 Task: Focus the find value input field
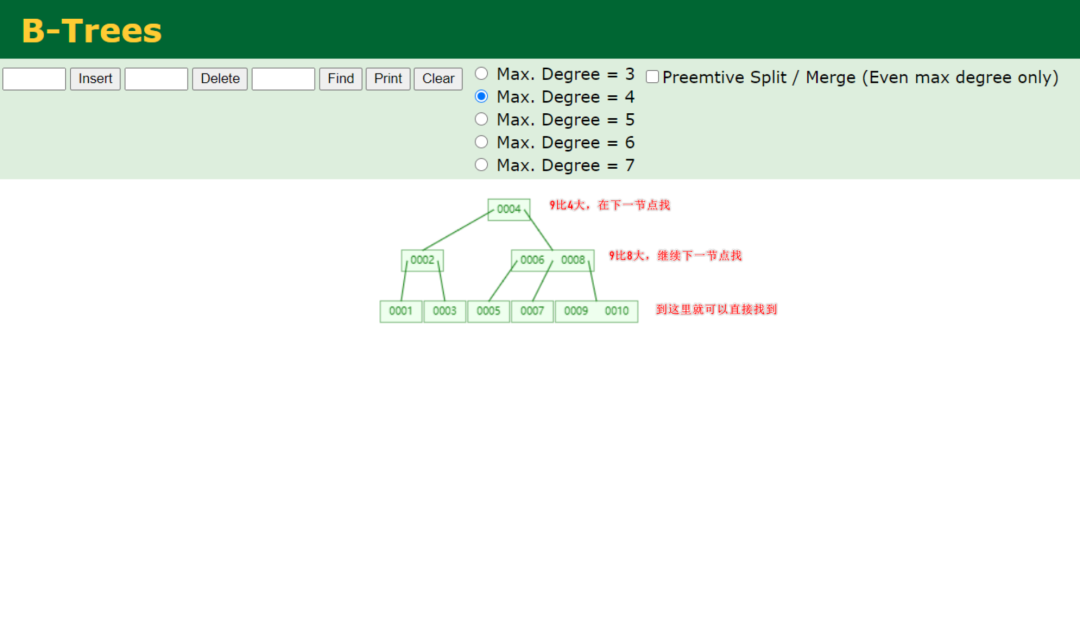[x=283, y=79]
